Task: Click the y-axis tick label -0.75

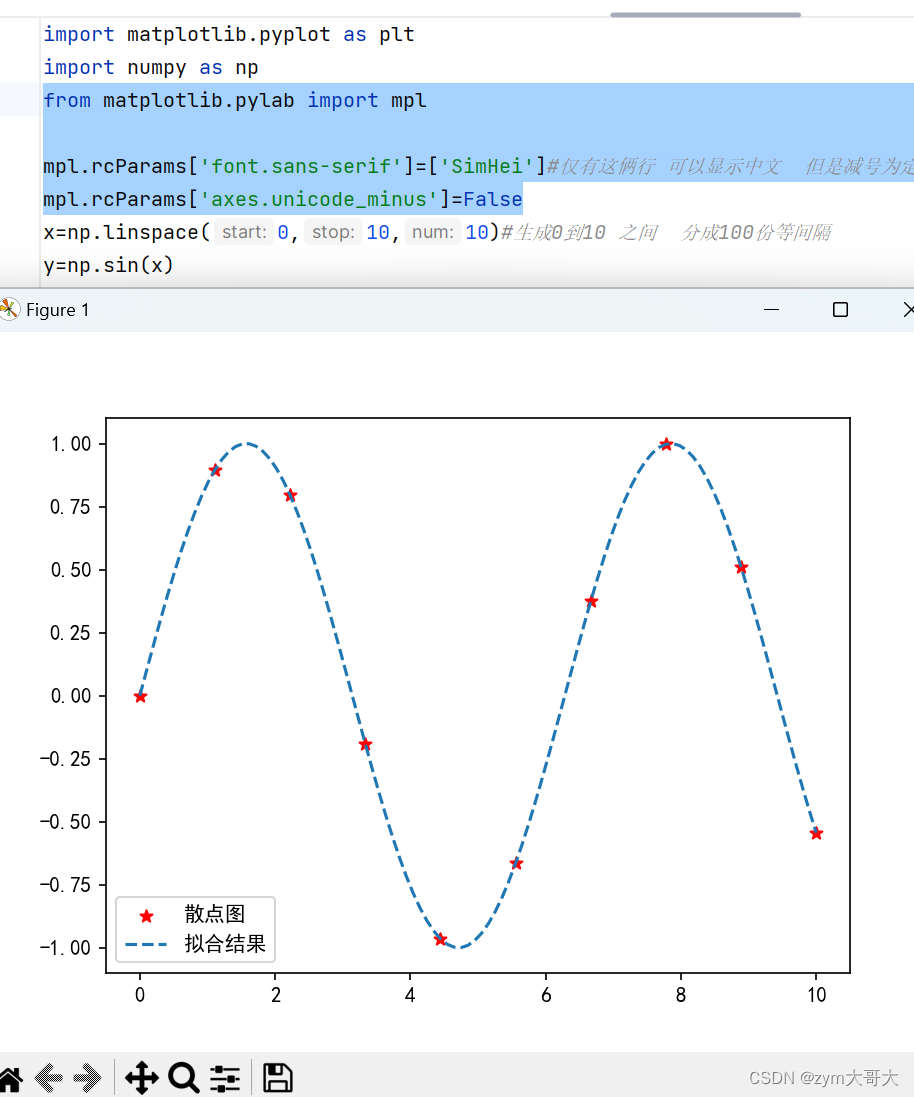Action: pos(65,885)
